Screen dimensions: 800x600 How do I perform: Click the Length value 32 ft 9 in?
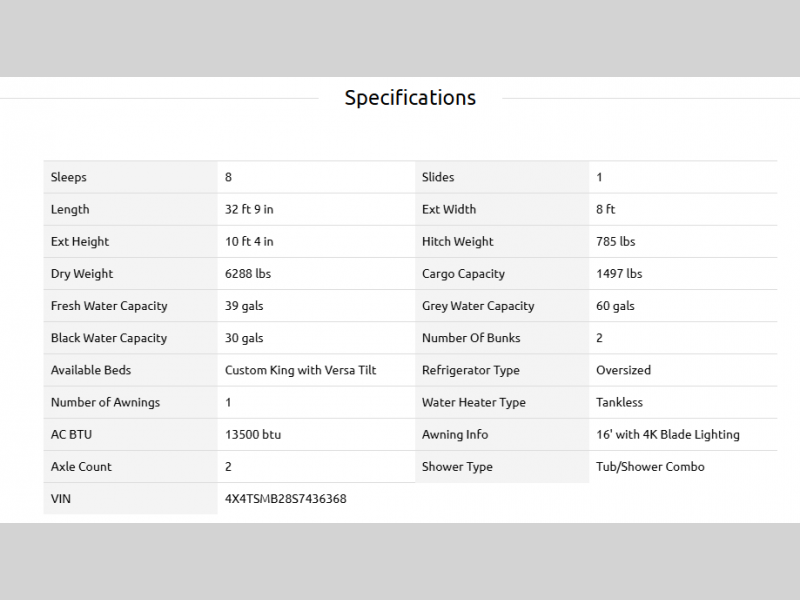(x=249, y=210)
